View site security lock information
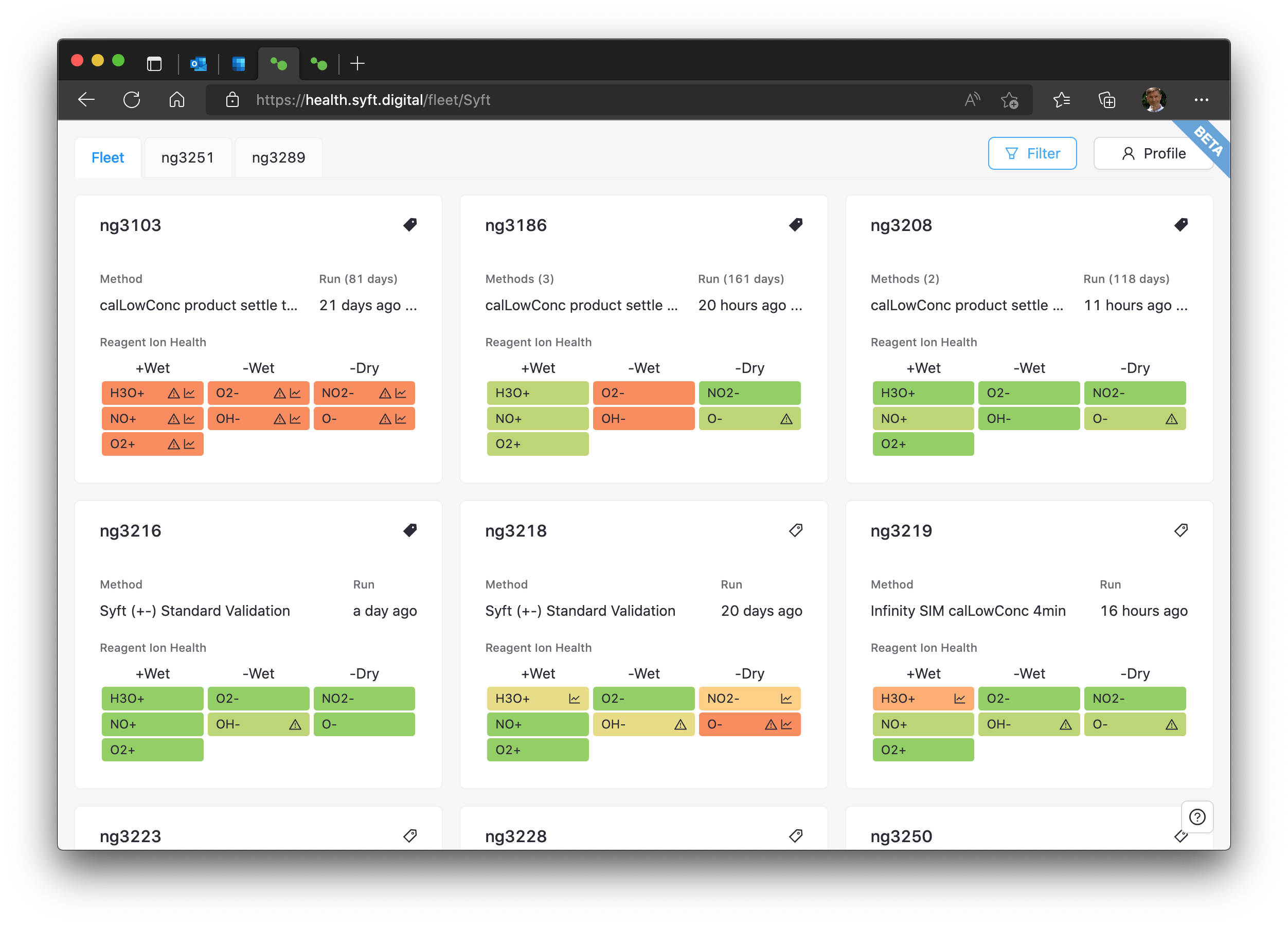The width and height of the screenshot is (1288, 926). point(232,100)
